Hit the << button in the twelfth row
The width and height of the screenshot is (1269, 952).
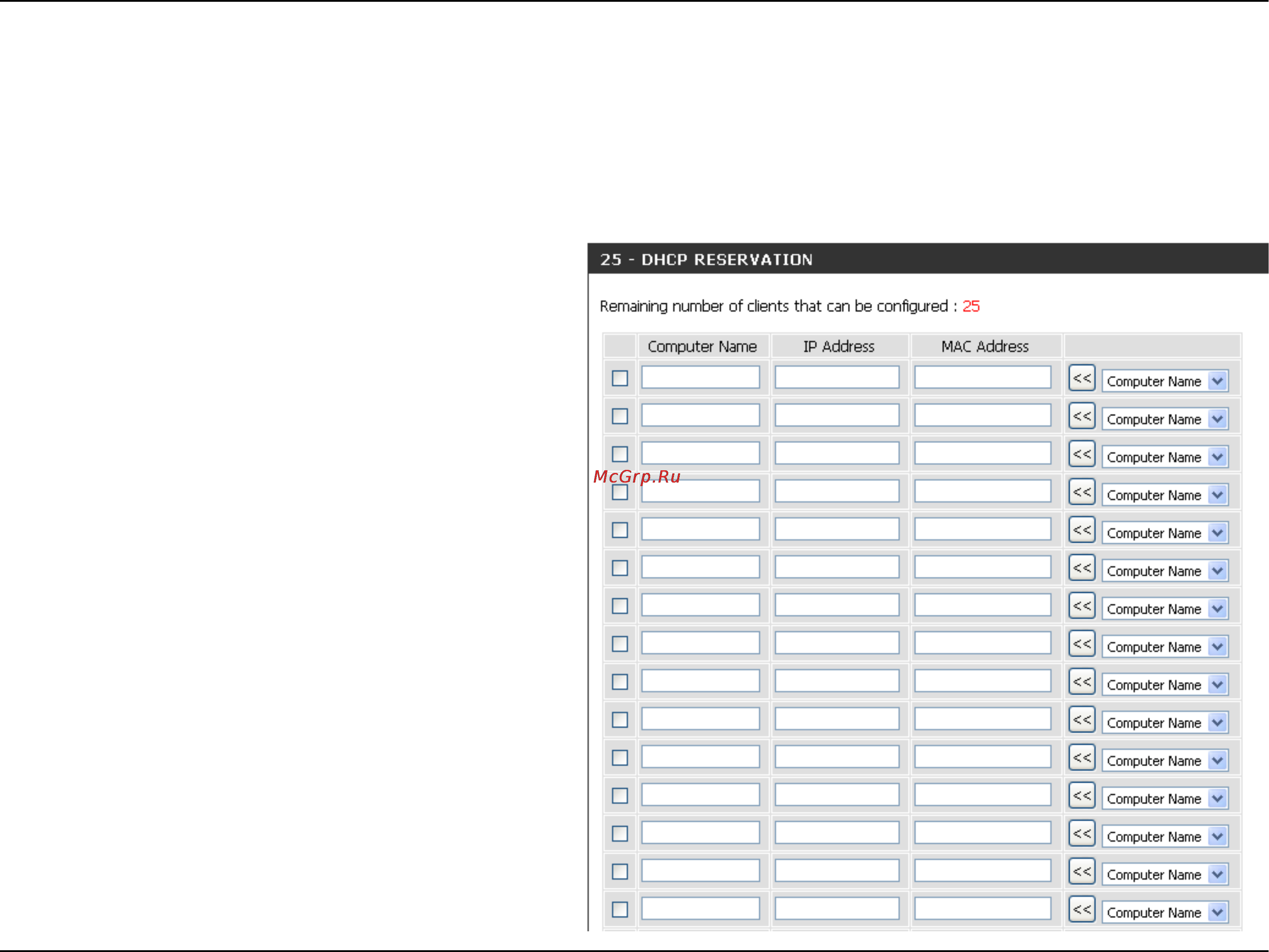pos(1082,795)
